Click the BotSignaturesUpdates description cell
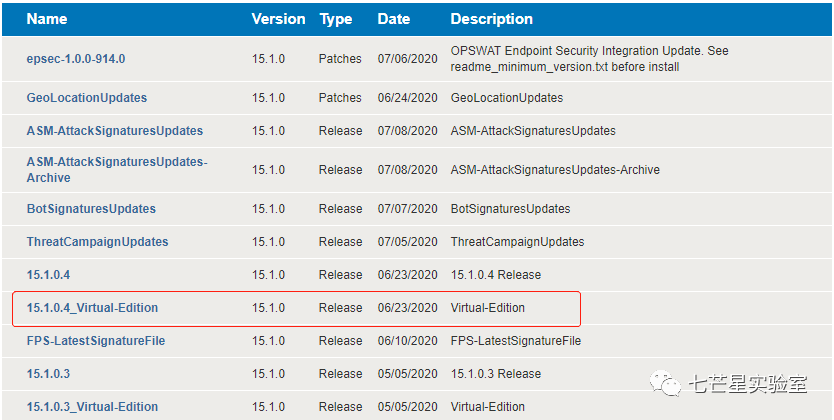The image size is (834, 420). click(x=511, y=208)
